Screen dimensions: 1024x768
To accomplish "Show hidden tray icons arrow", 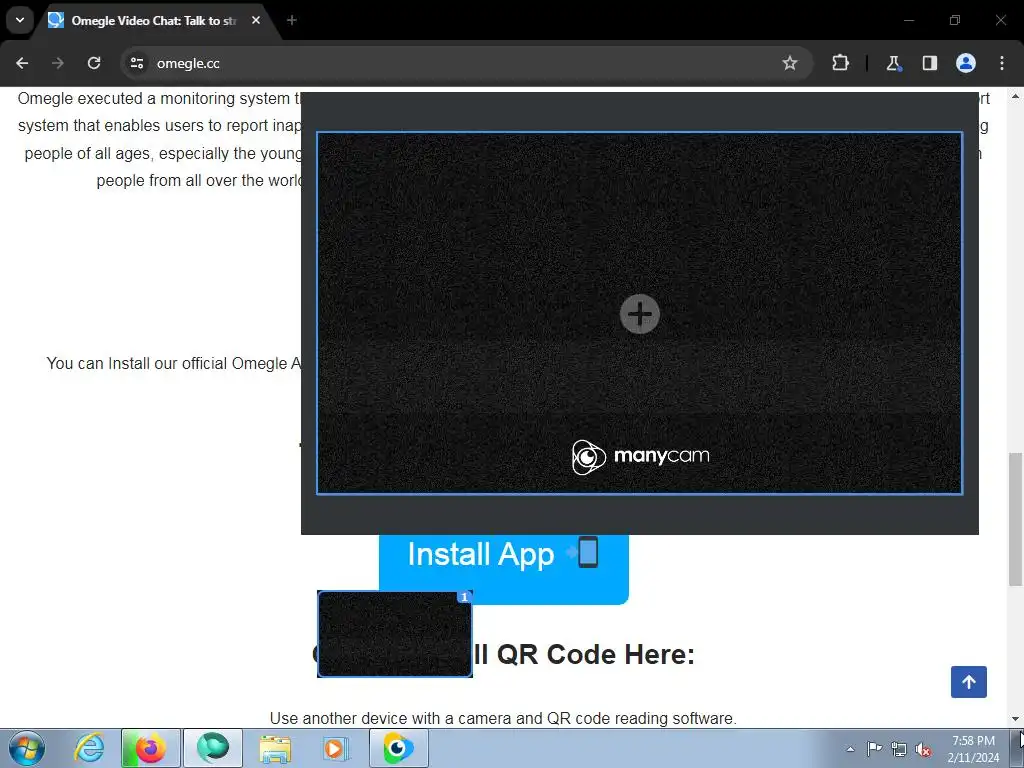I will coord(850,749).
